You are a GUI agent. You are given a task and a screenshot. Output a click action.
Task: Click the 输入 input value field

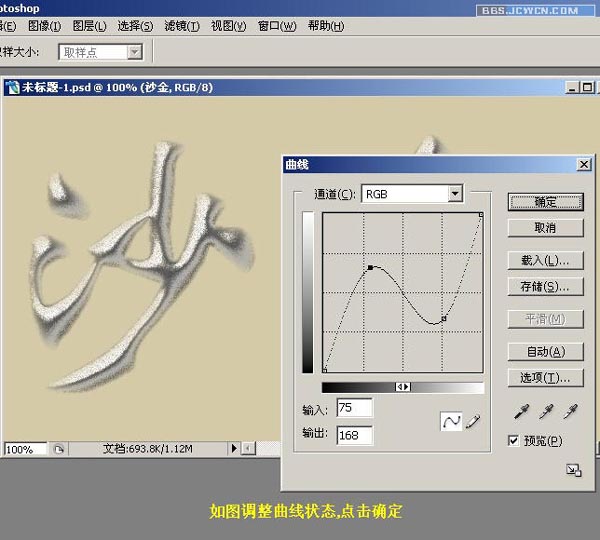tap(354, 408)
